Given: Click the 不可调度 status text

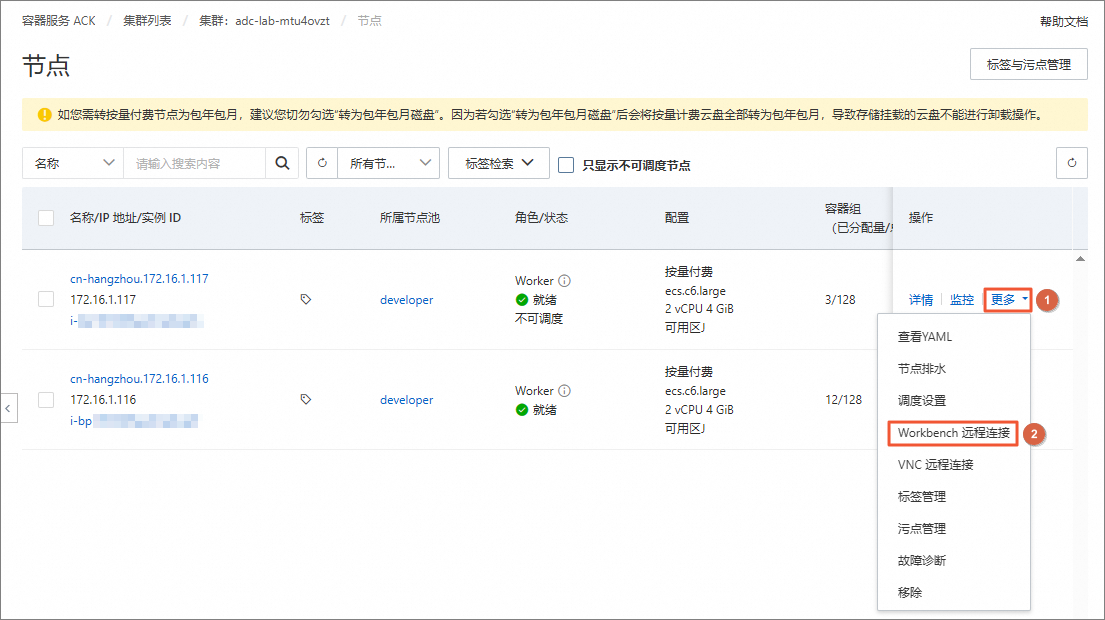Looking at the screenshot, I should [x=539, y=318].
